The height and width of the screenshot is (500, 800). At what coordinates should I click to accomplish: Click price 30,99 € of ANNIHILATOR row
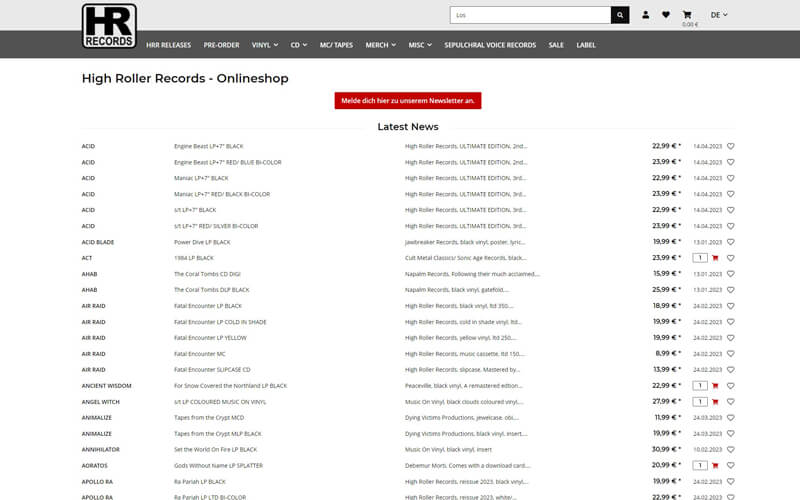[x=666, y=449]
